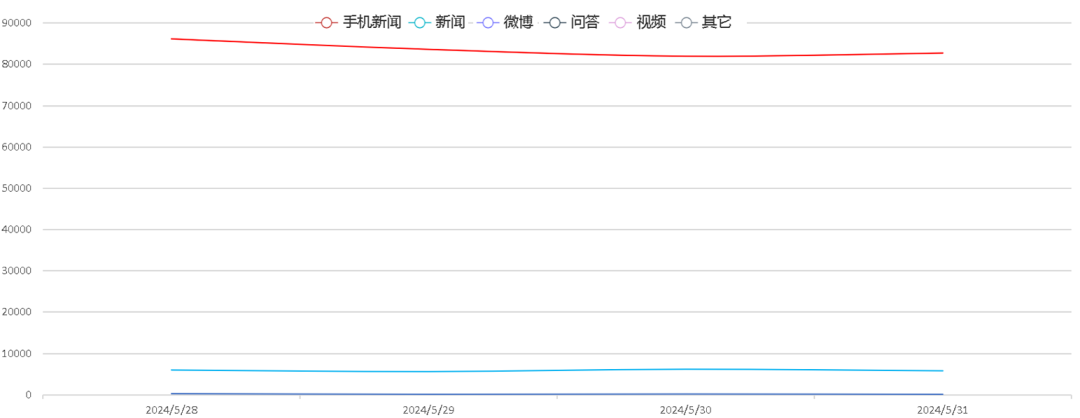Select the 2024/5/31 date on the axis
1080x418 pixels.
[942, 410]
